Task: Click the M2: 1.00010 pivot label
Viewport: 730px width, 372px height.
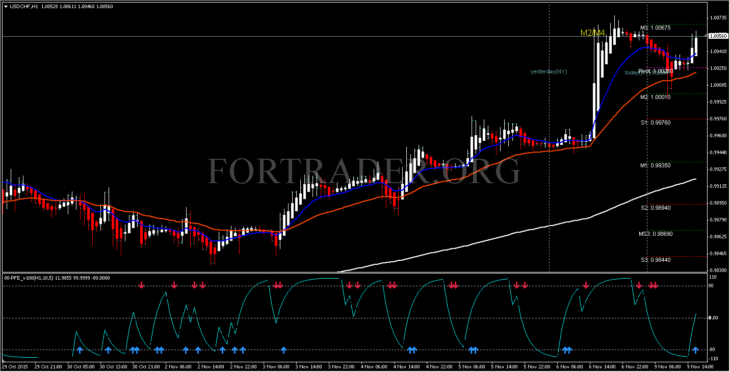Action: pyautogui.click(x=655, y=97)
